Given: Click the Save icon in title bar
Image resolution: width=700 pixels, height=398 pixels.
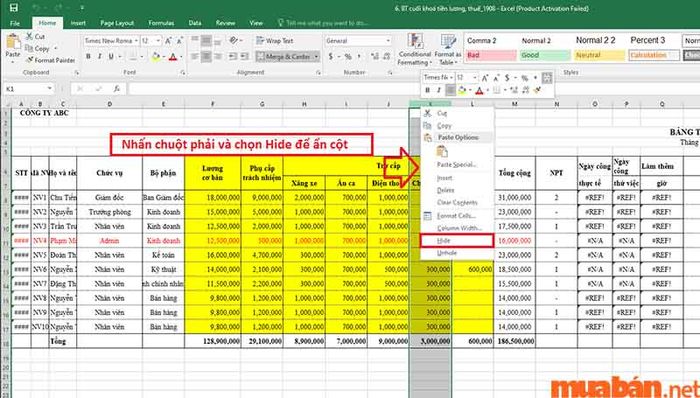Looking at the screenshot, I should [x=14, y=8].
